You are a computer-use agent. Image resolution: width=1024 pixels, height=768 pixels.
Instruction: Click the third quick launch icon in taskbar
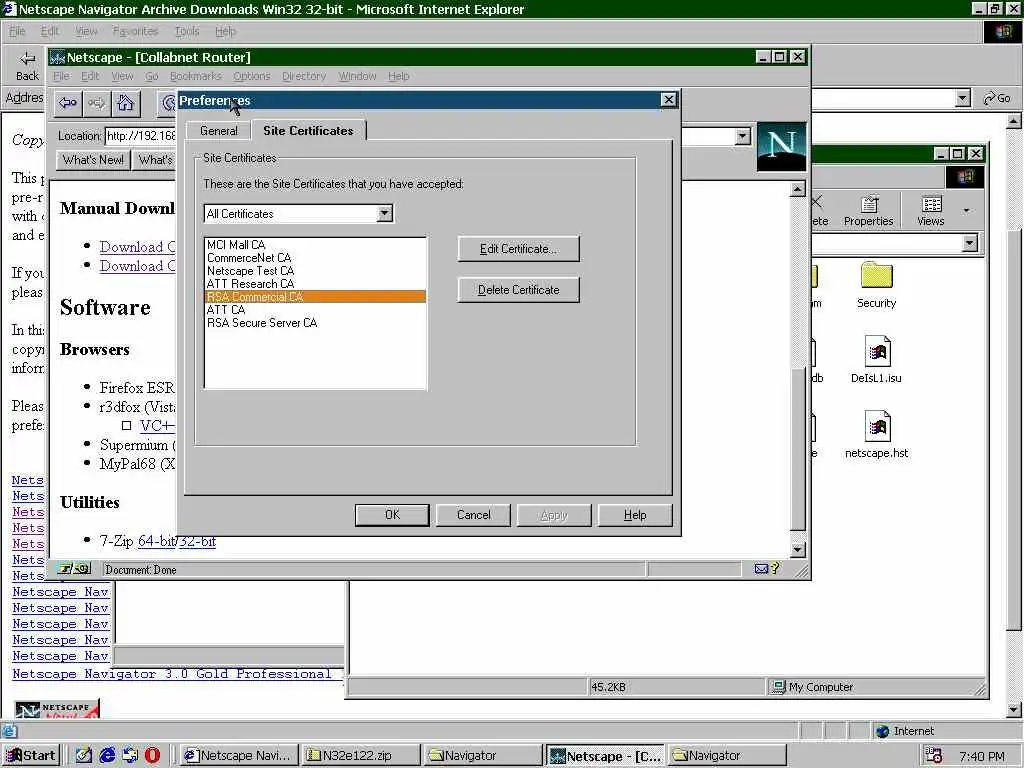(x=130, y=756)
